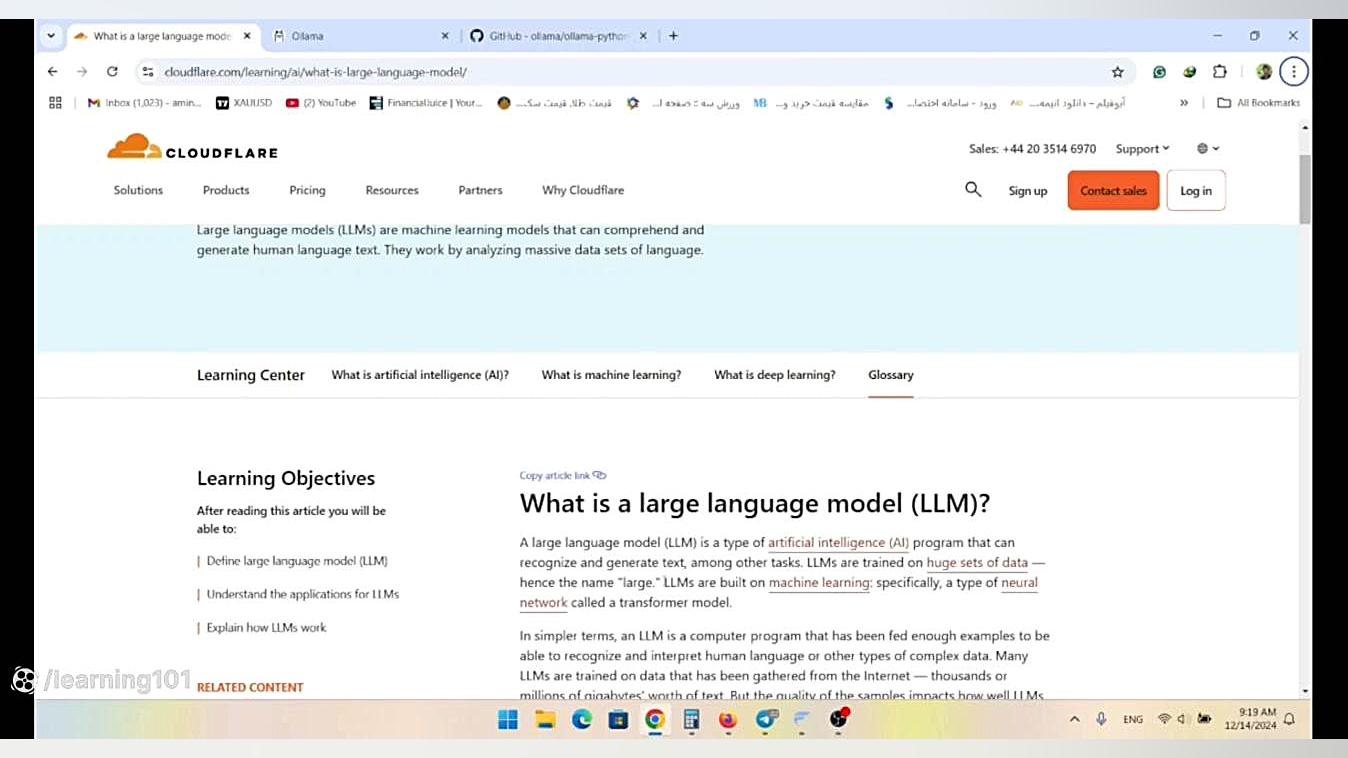Open the Solutions menu
1348x758 pixels.
138,190
